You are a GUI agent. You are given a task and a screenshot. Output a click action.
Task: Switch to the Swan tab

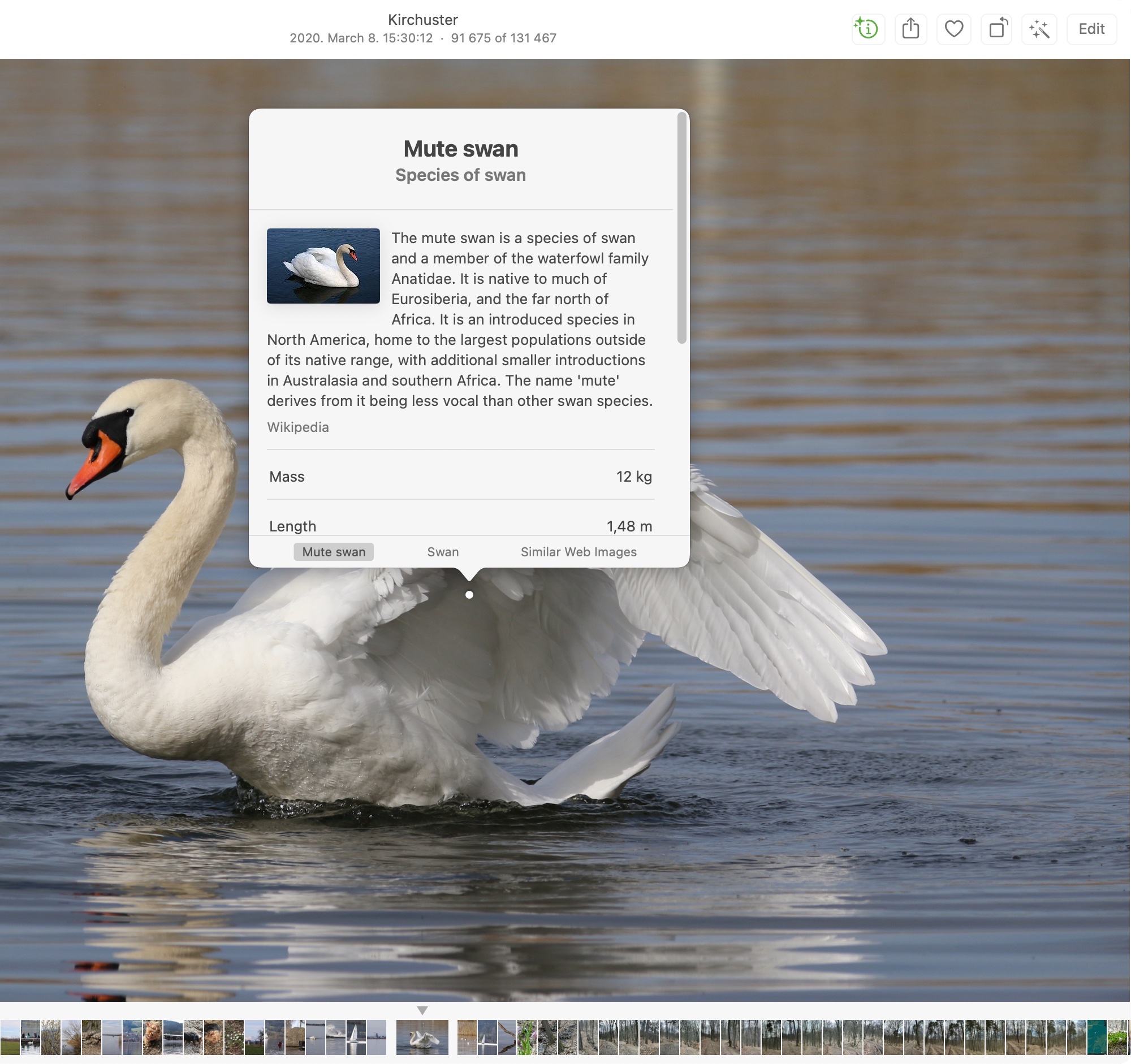(x=443, y=552)
